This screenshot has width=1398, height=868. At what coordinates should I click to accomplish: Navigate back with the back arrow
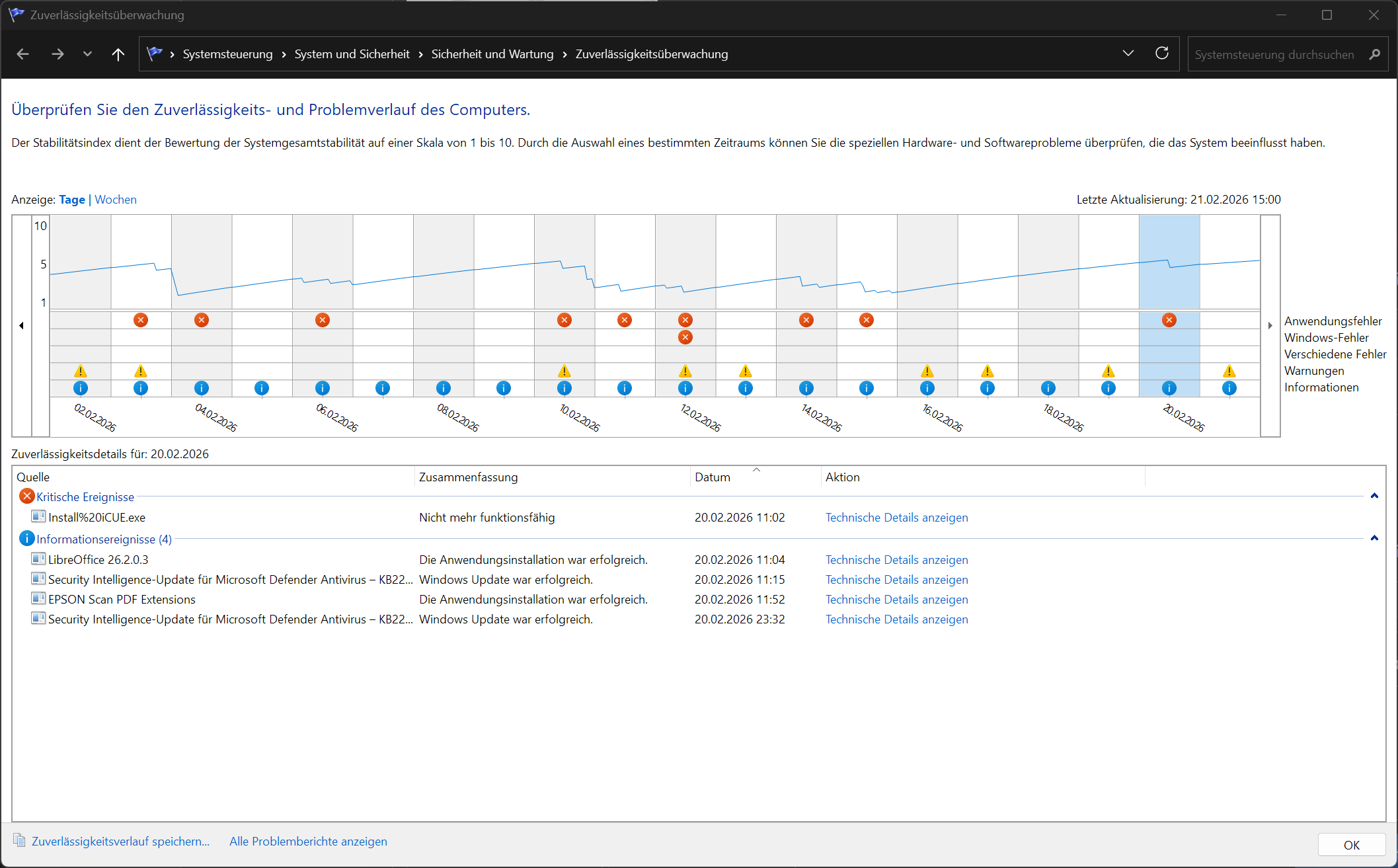(x=23, y=54)
